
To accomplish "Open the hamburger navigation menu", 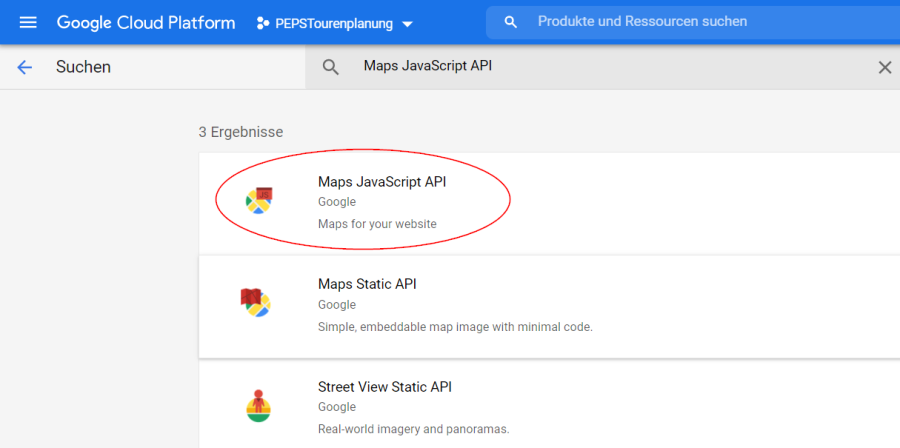I will (28, 22).
